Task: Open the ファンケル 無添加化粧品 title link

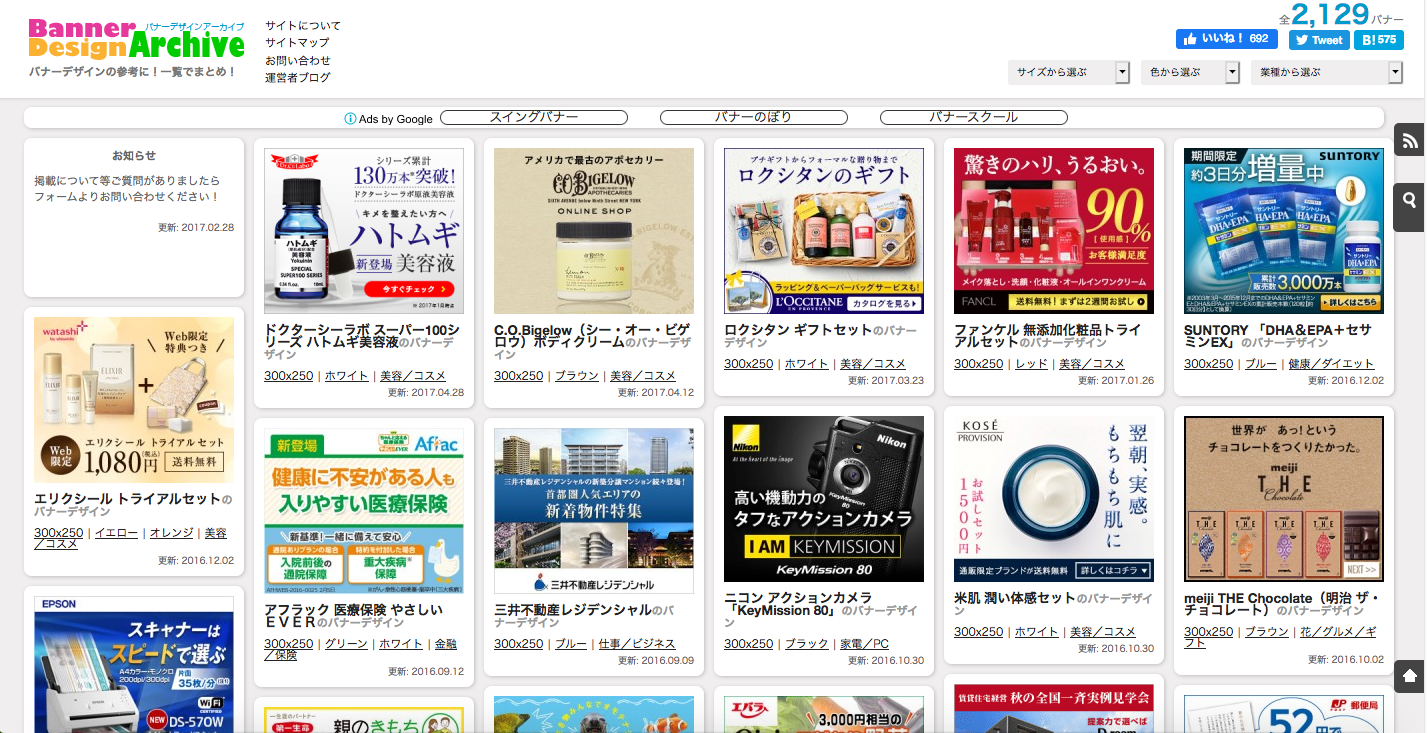Action: tap(1047, 335)
